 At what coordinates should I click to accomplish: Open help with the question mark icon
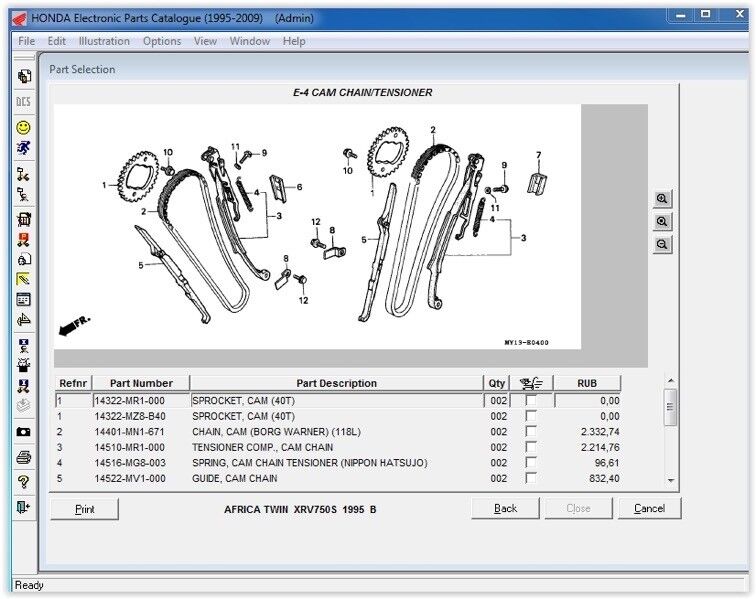(x=24, y=481)
